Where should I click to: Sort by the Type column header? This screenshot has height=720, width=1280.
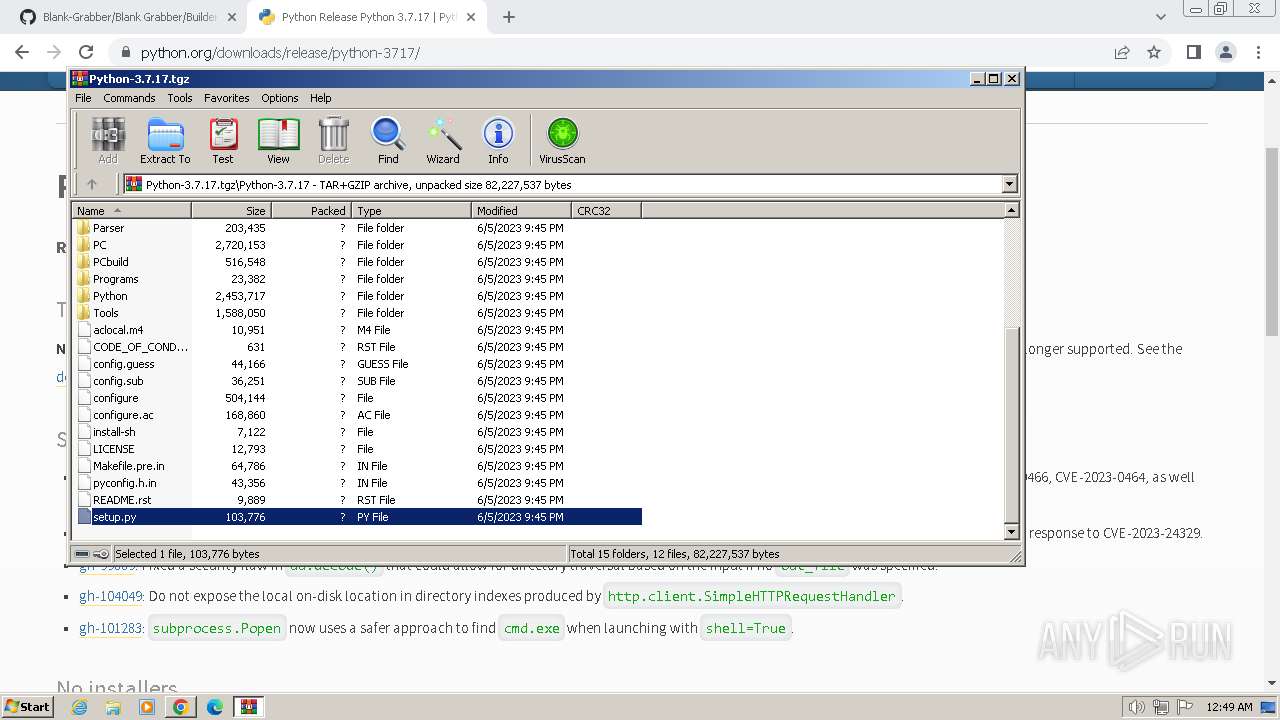click(x=412, y=211)
